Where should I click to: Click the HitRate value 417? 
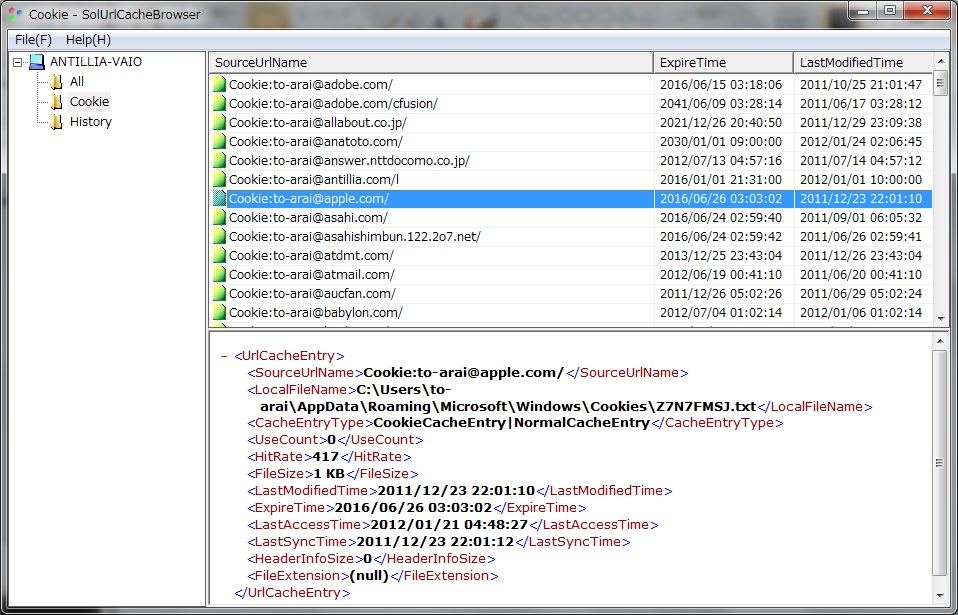(x=326, y=457)
